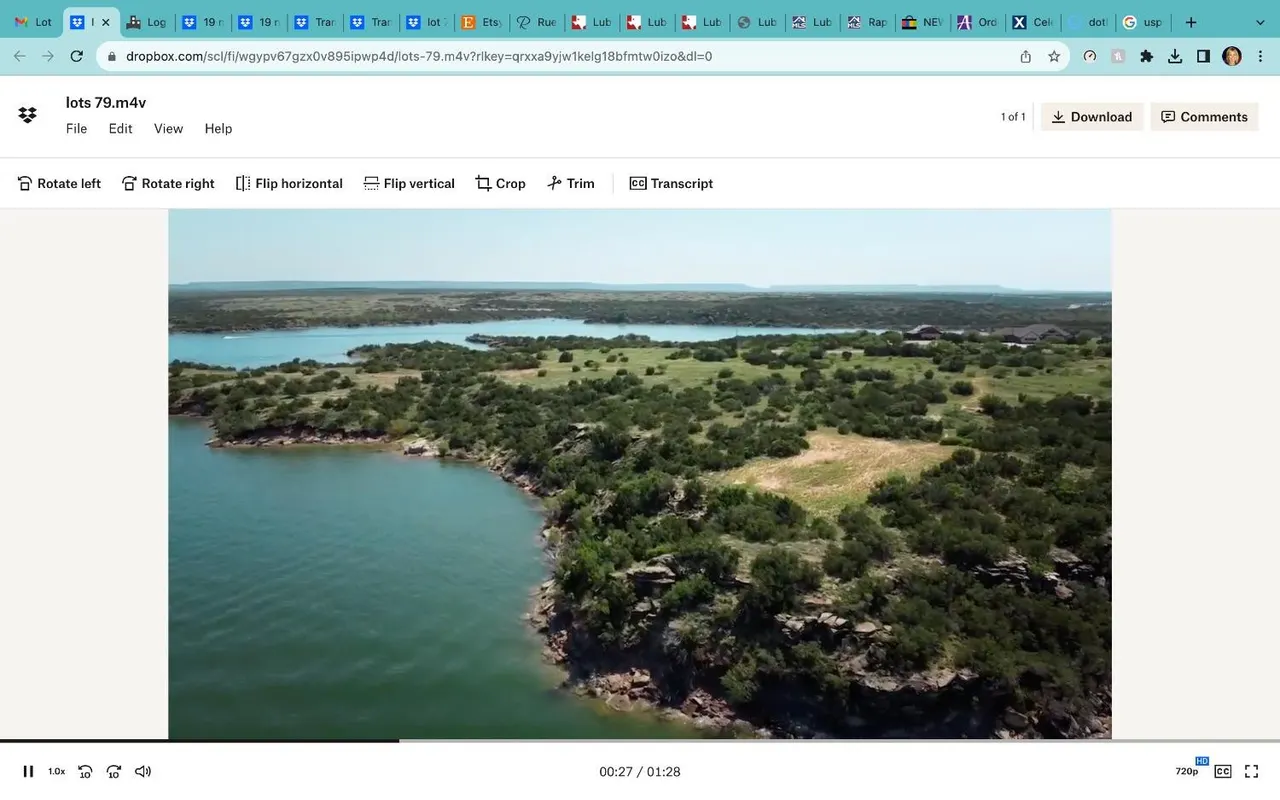The height and width of the screenshot is (800, 1280).
Task: Share this page from address bar
Action: coord(1026,56)
